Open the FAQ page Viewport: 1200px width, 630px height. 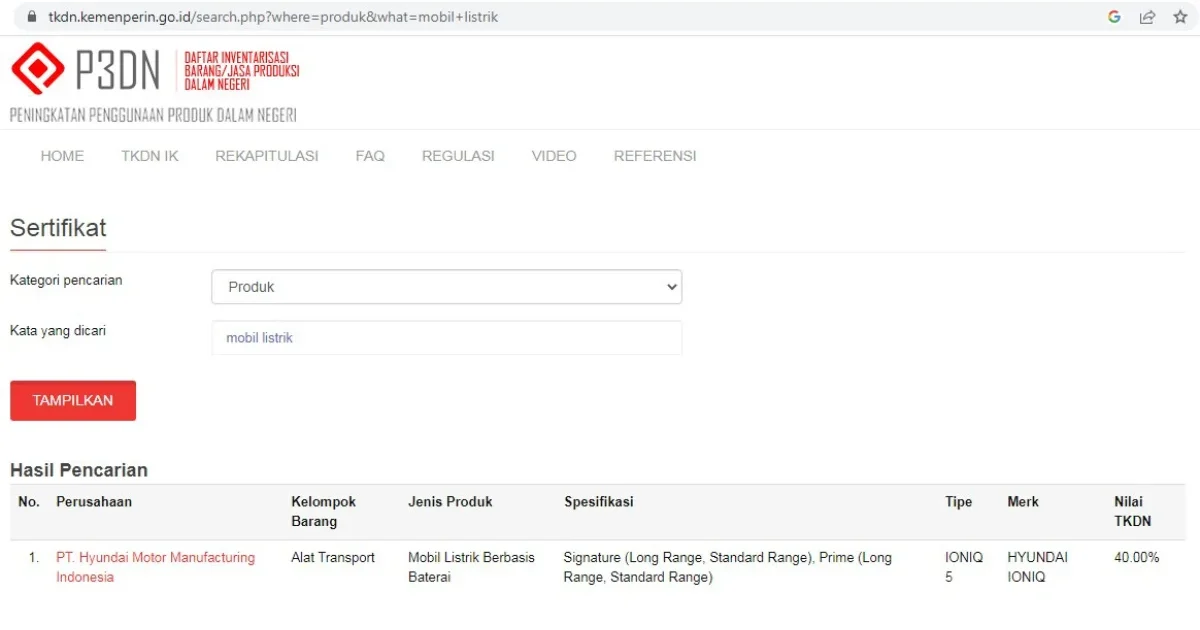[x=370, y=156]
